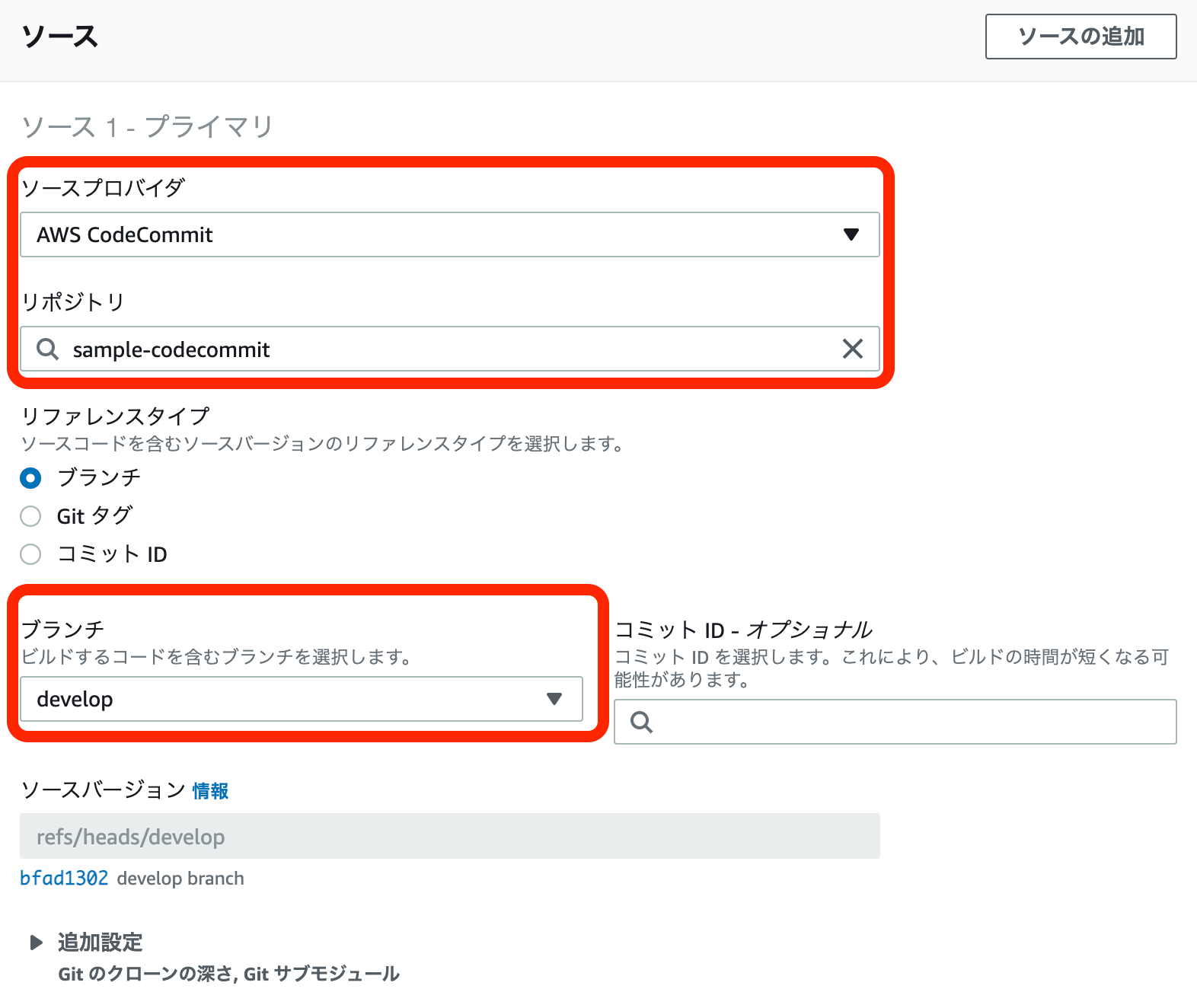
Task: Select the コミット ID radio button
Action: [x=30, y=554]
